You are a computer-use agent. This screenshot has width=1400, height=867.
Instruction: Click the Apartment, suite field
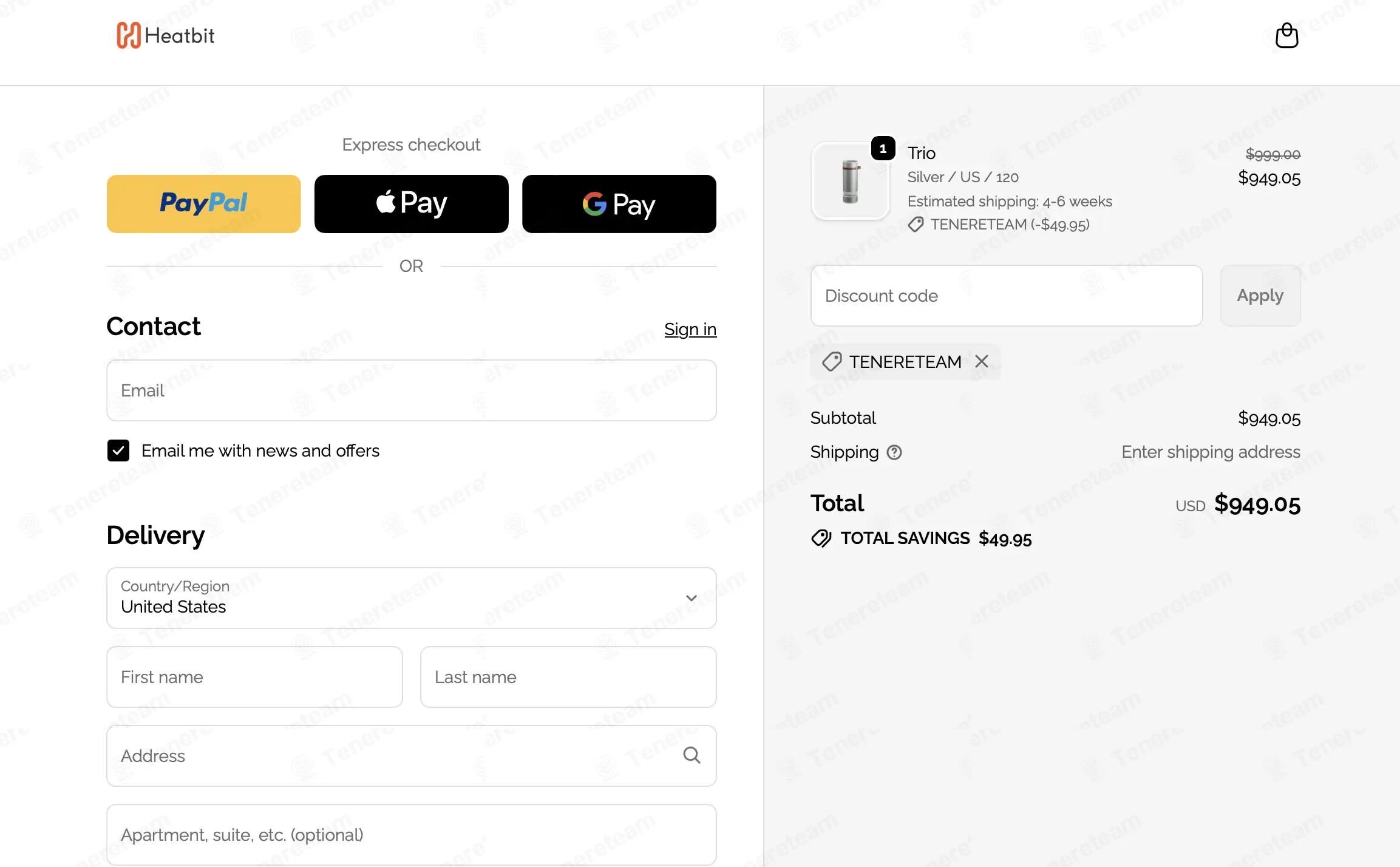point(412,835)
